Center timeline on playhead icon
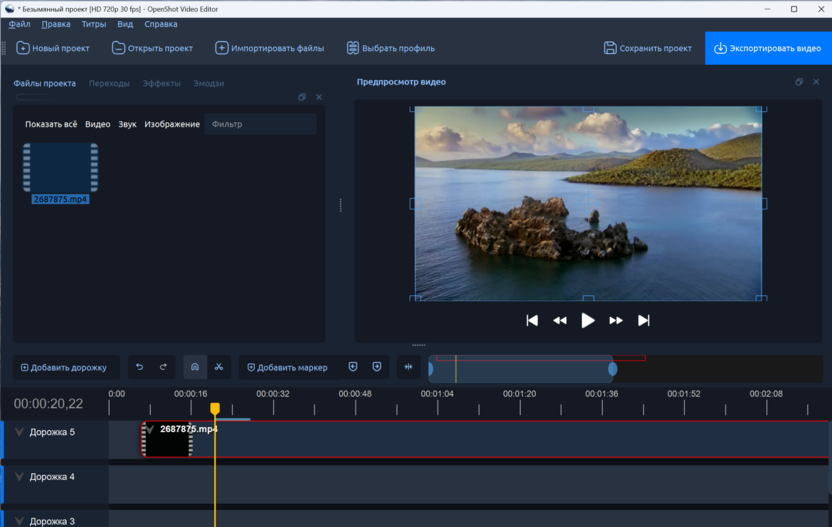 point(408,367)
